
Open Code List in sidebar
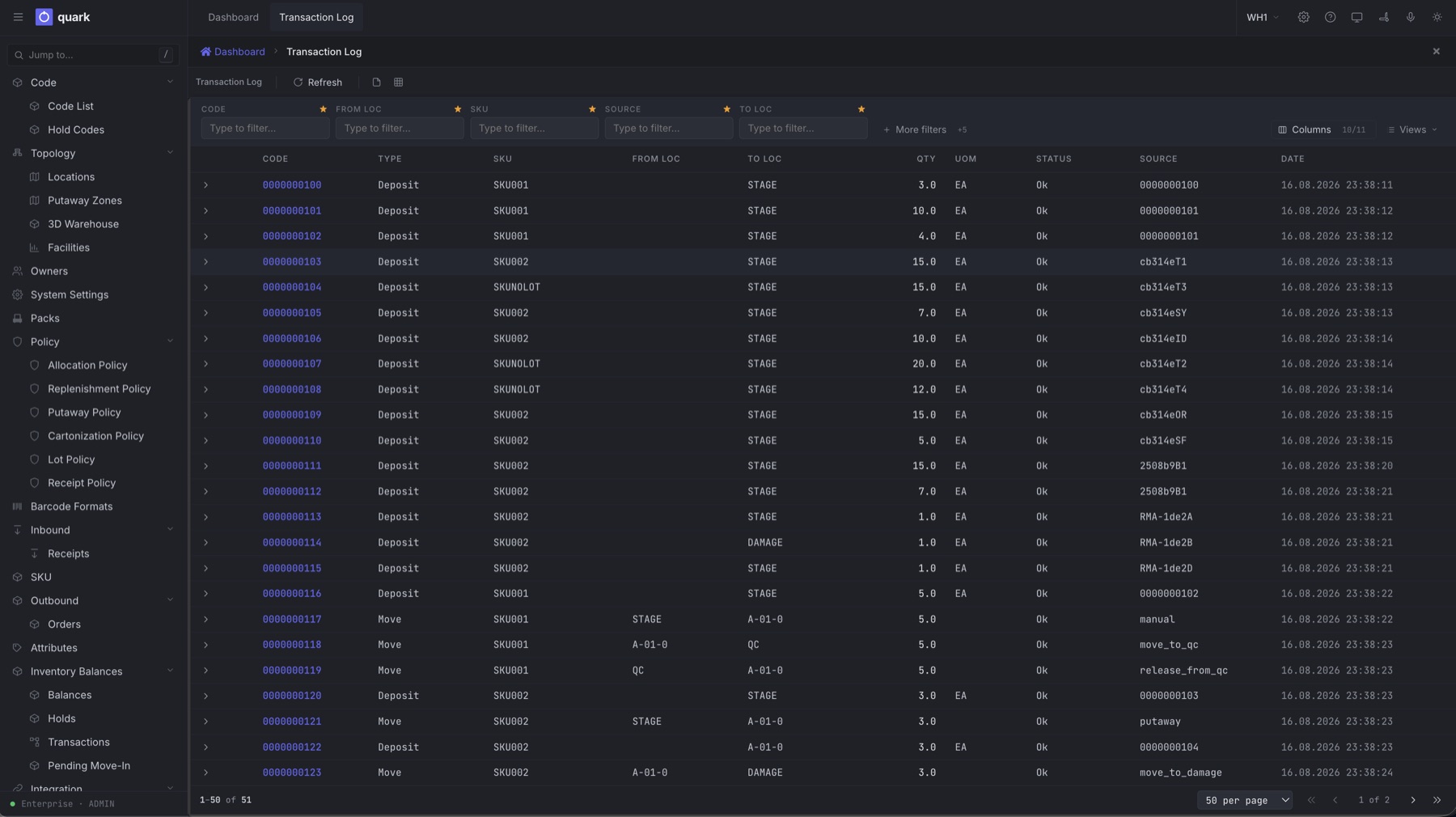tap(70, 106)
